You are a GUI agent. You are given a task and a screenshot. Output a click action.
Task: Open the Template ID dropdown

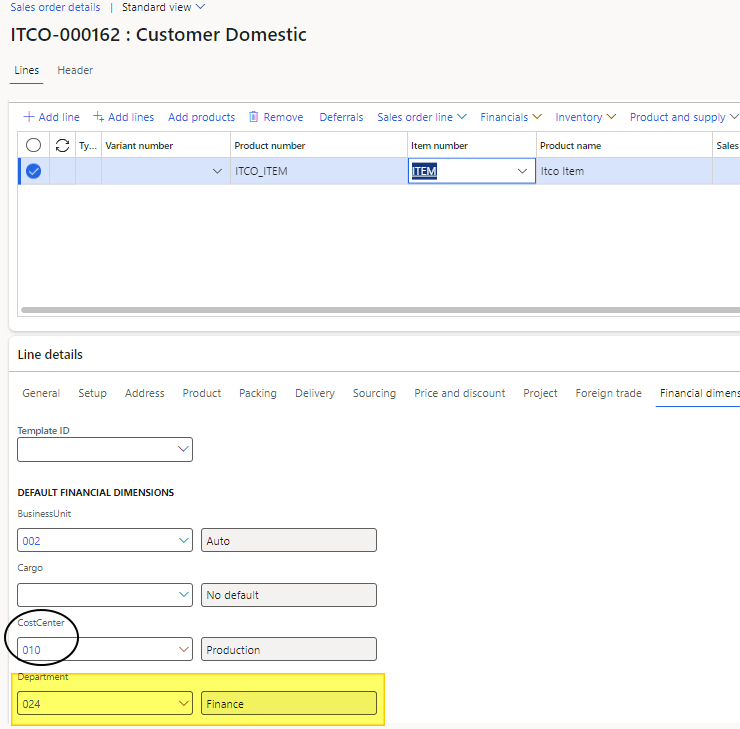pyautogui.click(x=183, y=450)
